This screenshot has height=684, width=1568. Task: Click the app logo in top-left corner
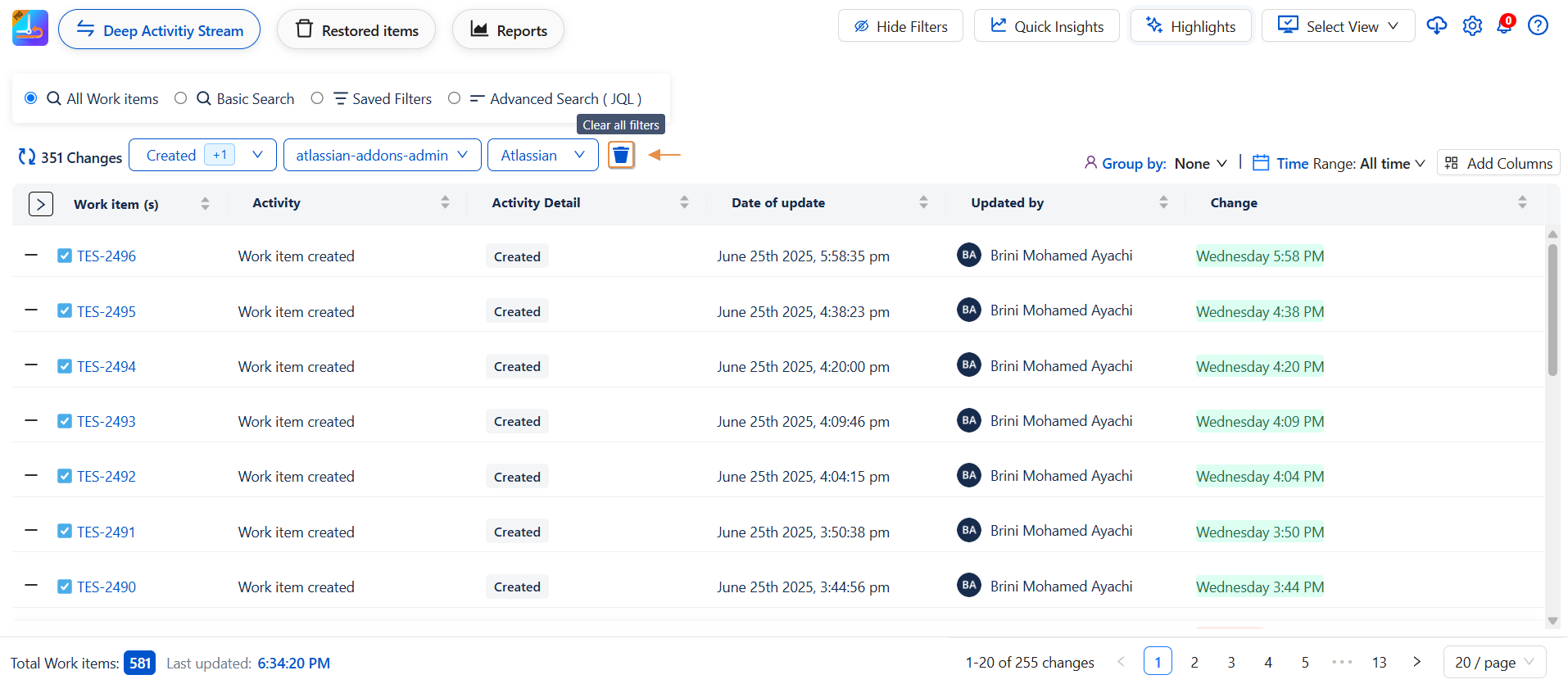click(30, 29)
